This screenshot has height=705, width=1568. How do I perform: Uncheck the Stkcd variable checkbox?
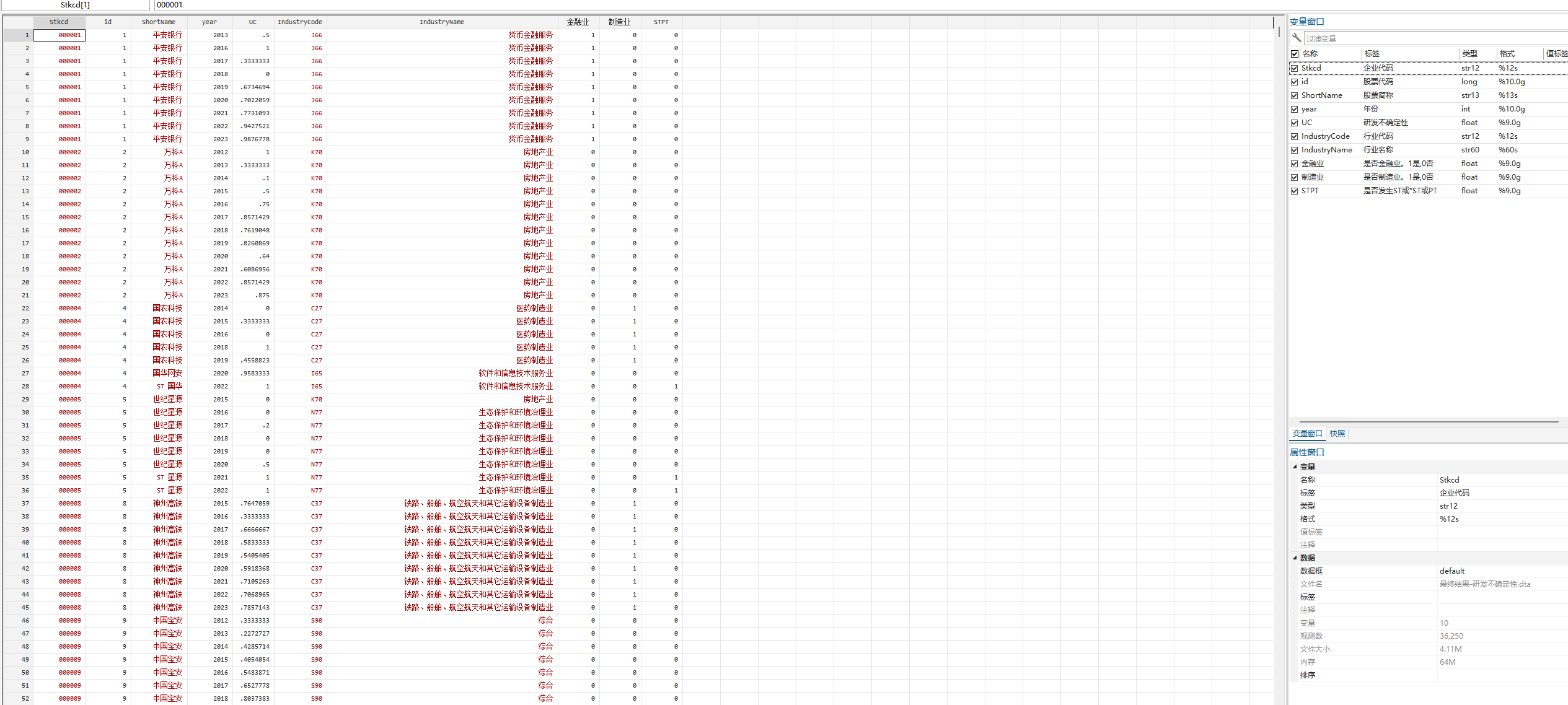pyautogui.click(x=1295, y=68)
